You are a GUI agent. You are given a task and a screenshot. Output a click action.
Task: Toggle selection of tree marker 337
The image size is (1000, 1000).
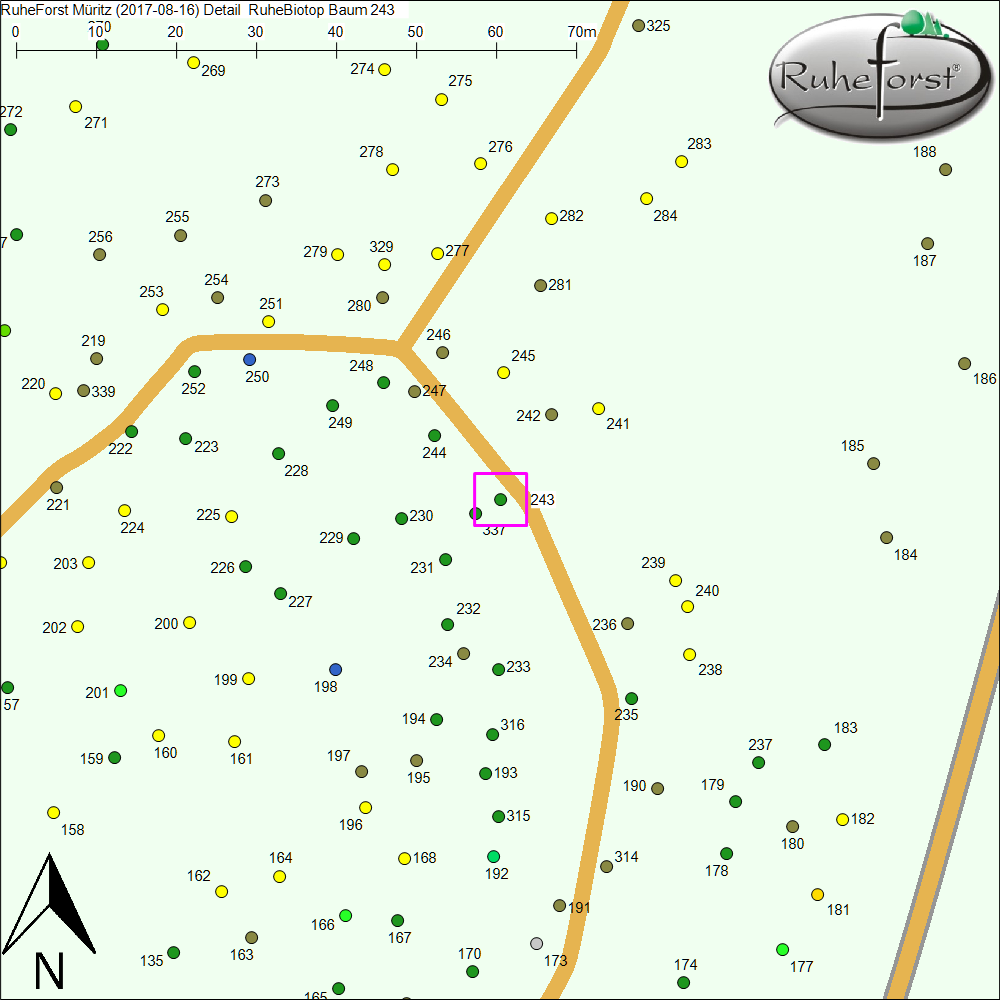click(475, 512)
